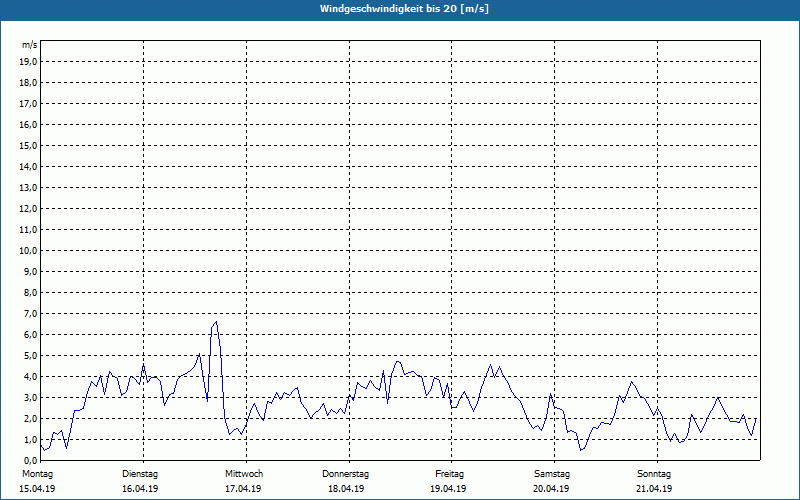Click the date 20.04.19
Image resolution: width=800 pixels, height=500 pixels.
coord(551,489)
